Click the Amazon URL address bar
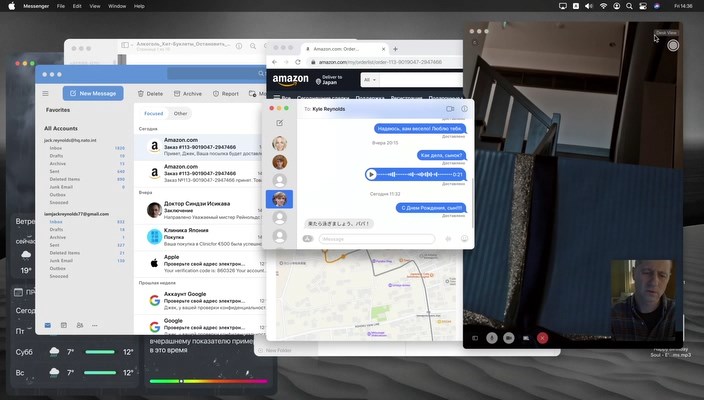The image size is (704, 400). coord(384,62)
